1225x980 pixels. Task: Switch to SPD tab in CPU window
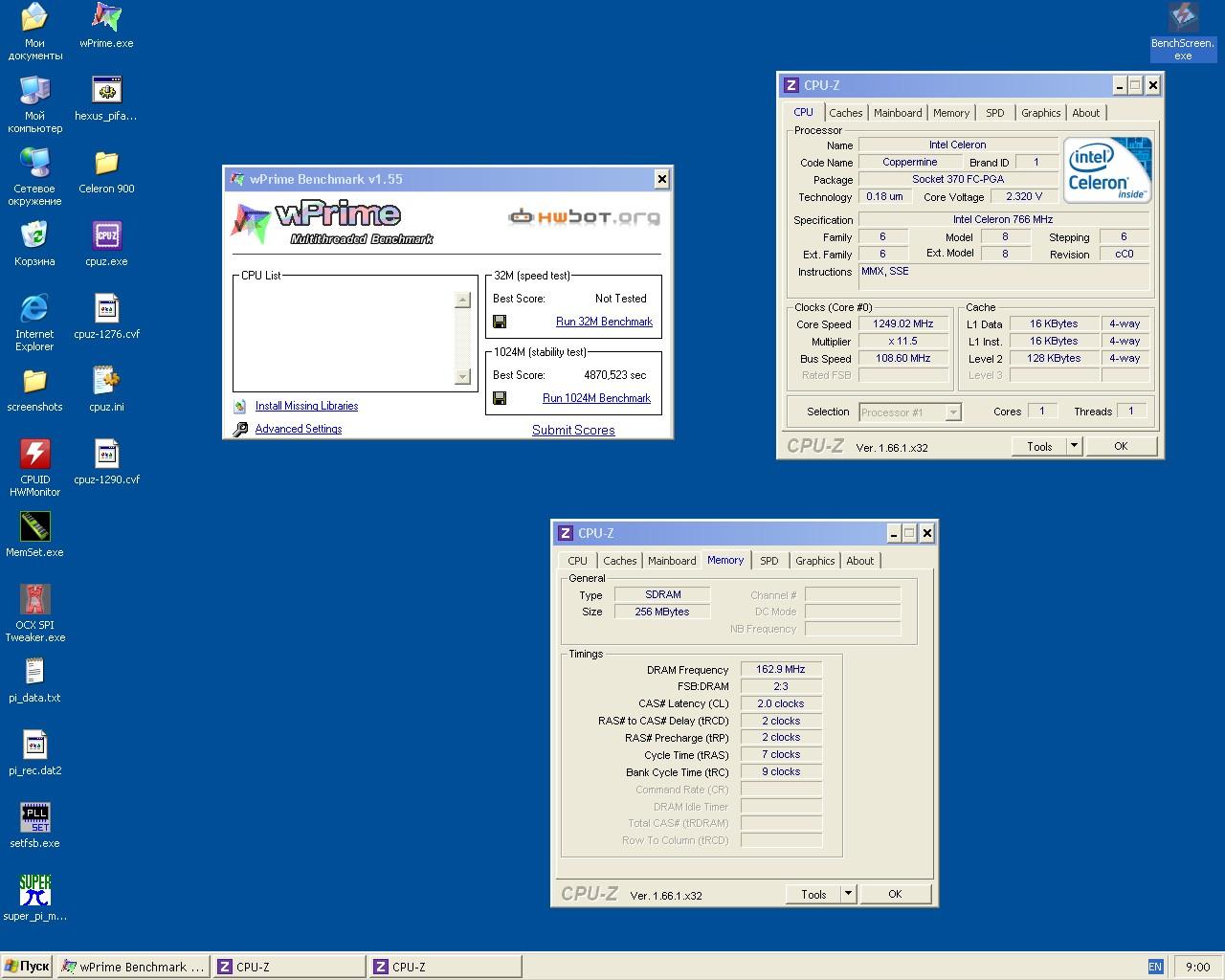click(995, 113)
